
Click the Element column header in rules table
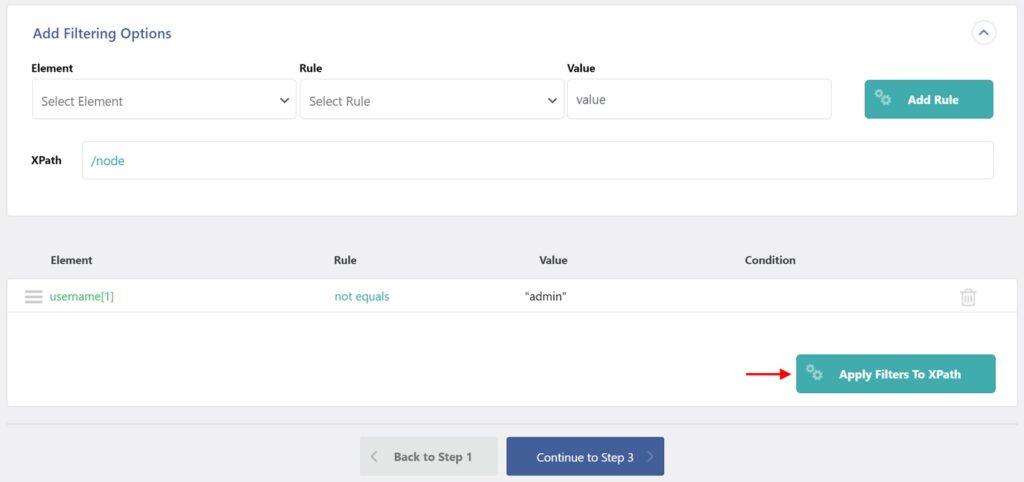click(x=71, y=260)
